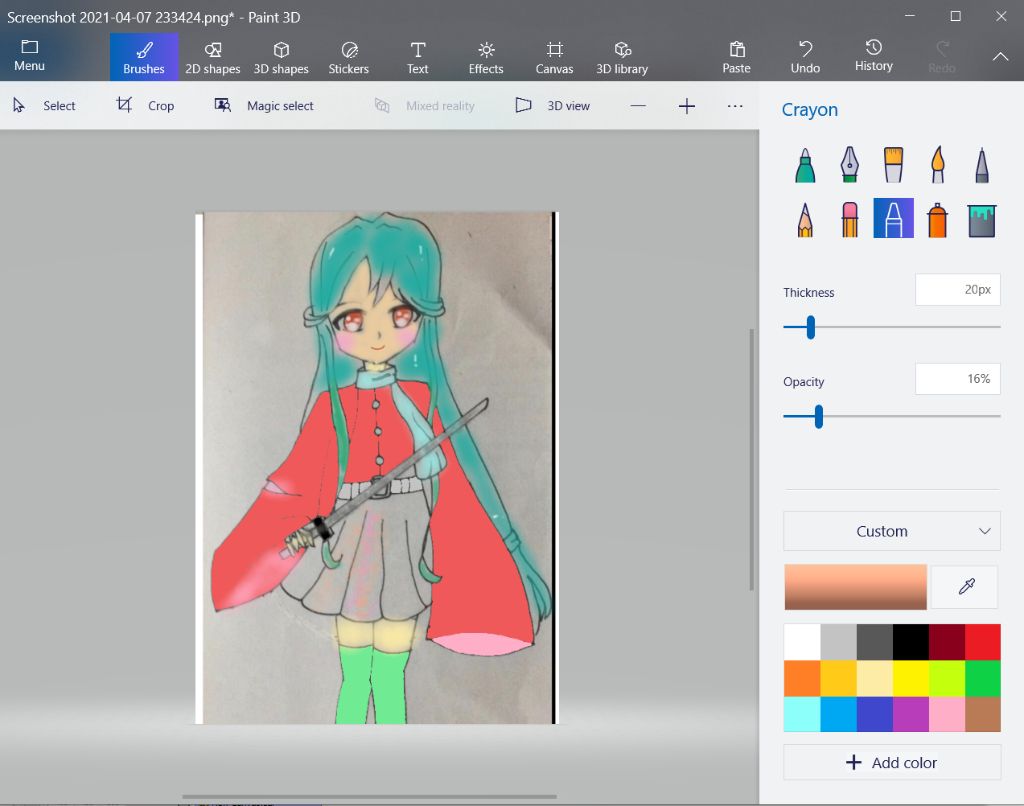Screen dimensions: 1024x806
Task: Select the Watercolor brush
Action: point(937,164)
